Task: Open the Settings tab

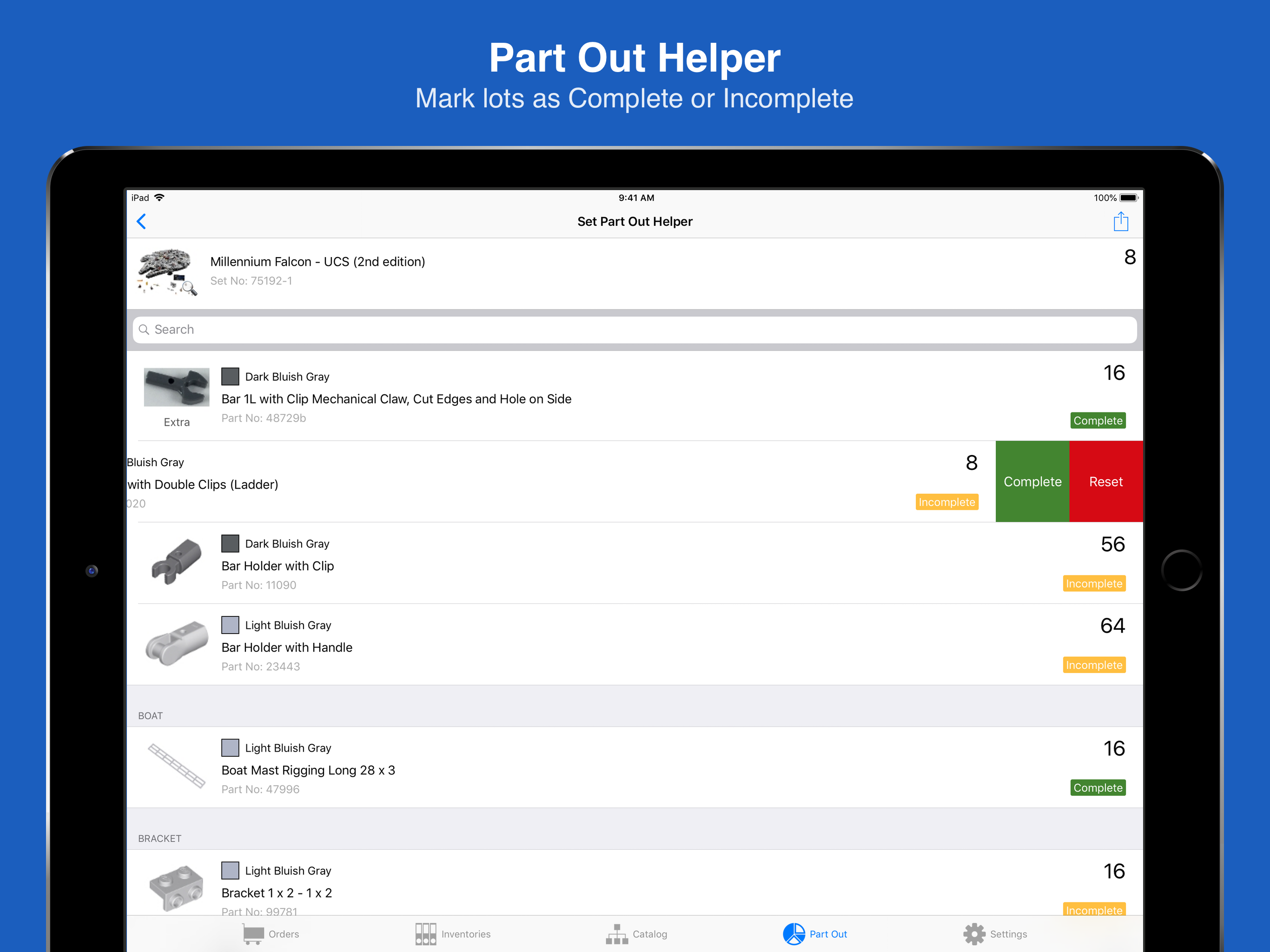Action: point(995,933)
